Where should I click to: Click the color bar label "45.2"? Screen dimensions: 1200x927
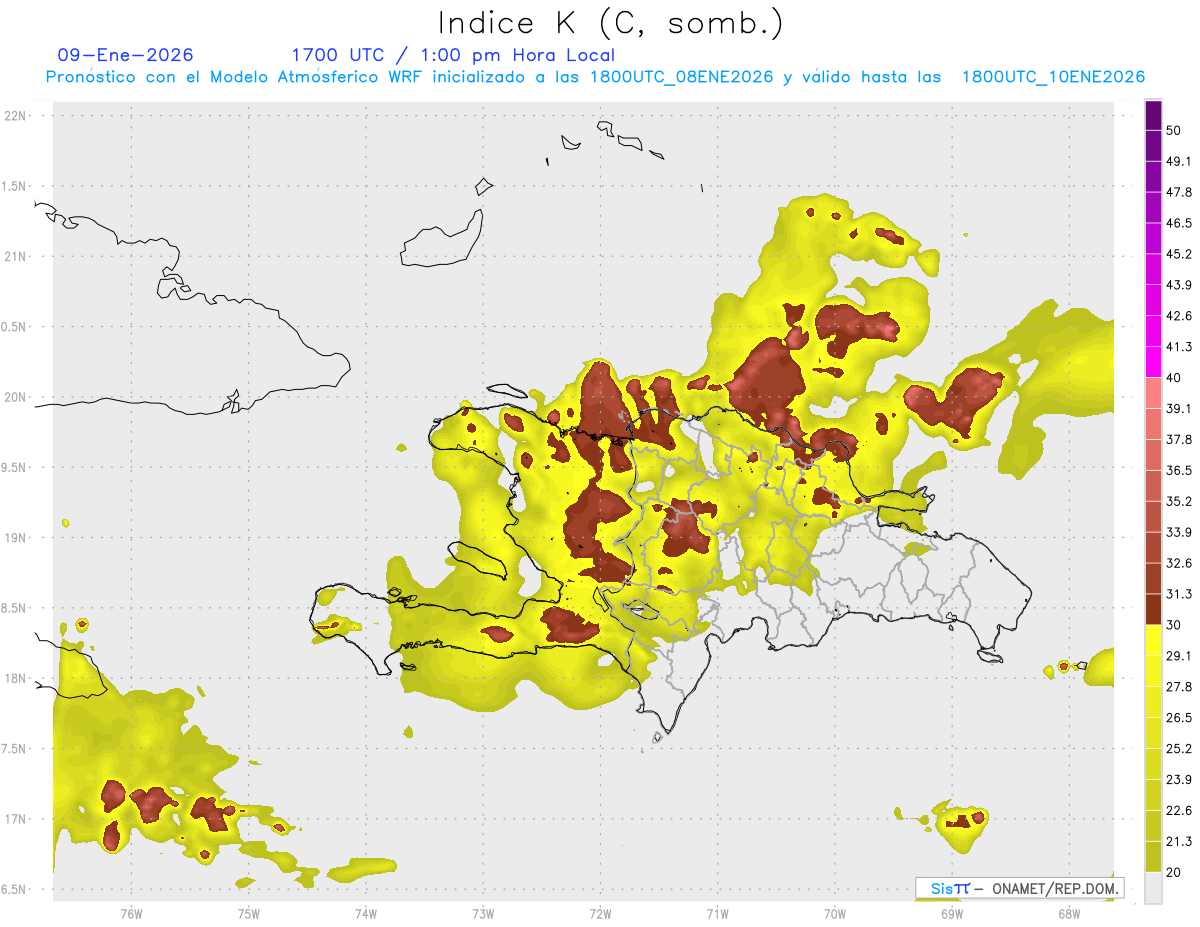[1179, 254]
